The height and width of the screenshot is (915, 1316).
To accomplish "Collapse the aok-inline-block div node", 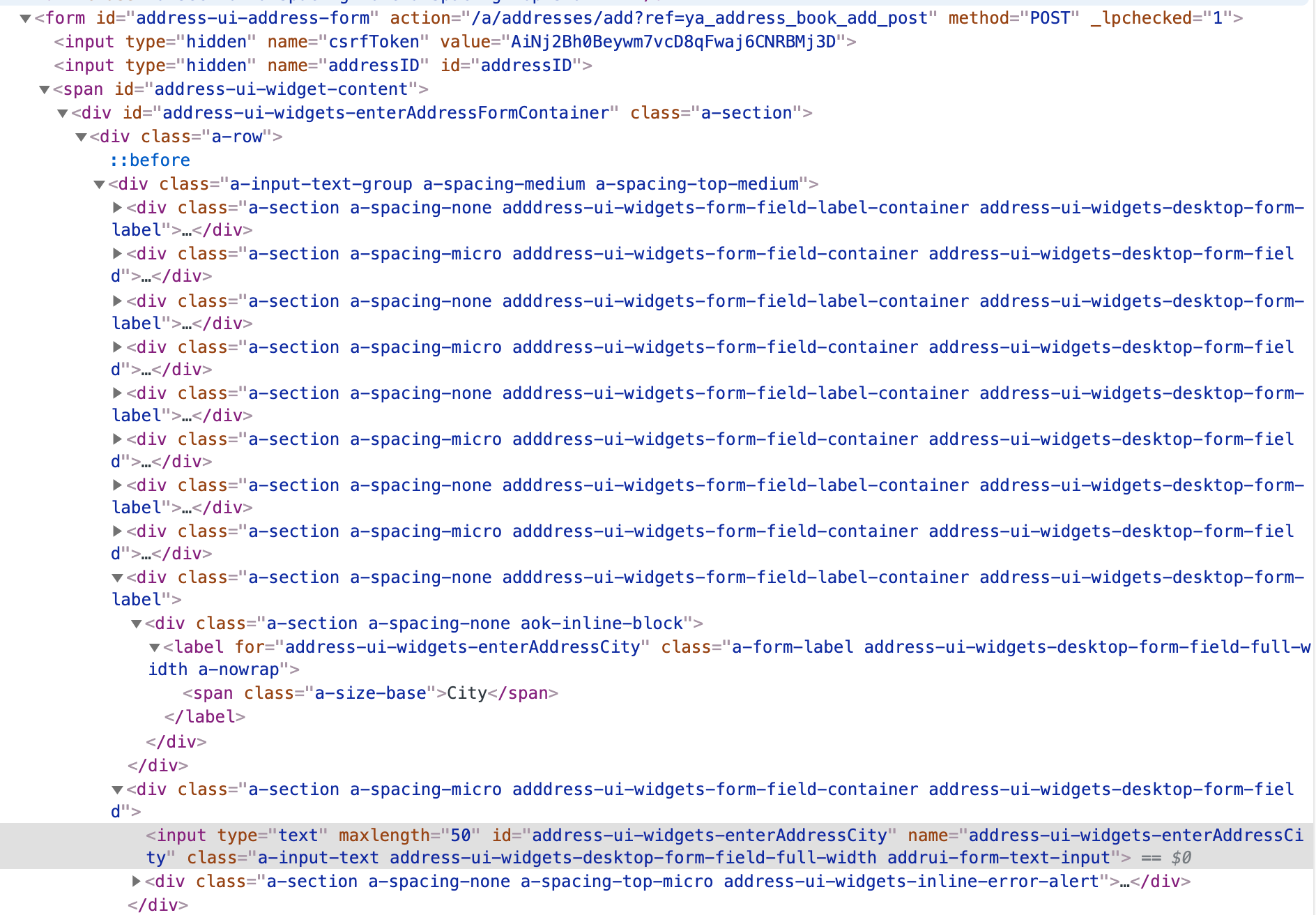I will coord(137,623).
